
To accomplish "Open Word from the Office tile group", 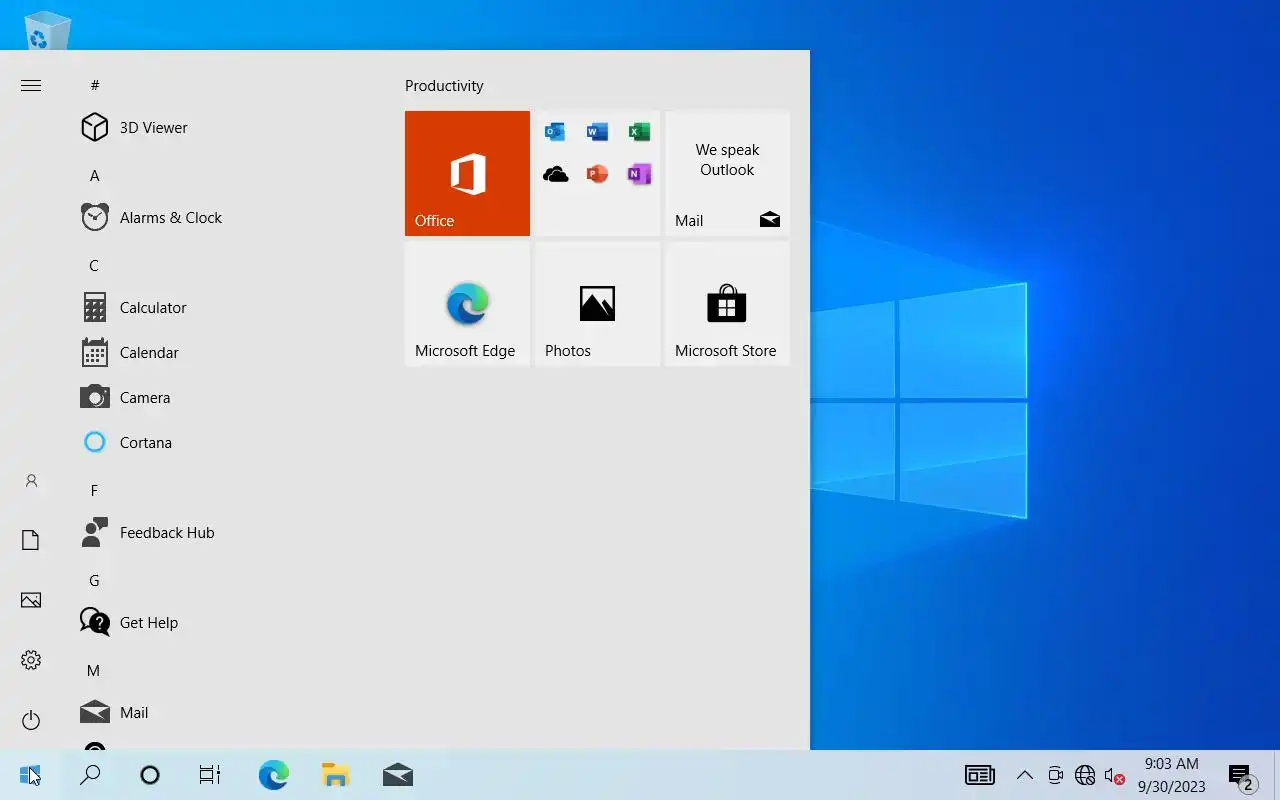I will 597,132.
